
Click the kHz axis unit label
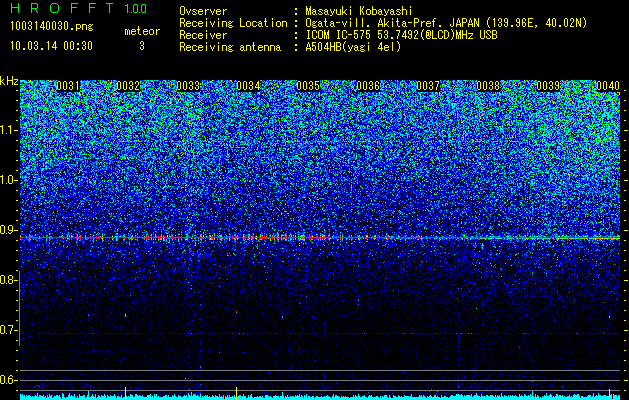pyautogui.click(x=9, y=81)
